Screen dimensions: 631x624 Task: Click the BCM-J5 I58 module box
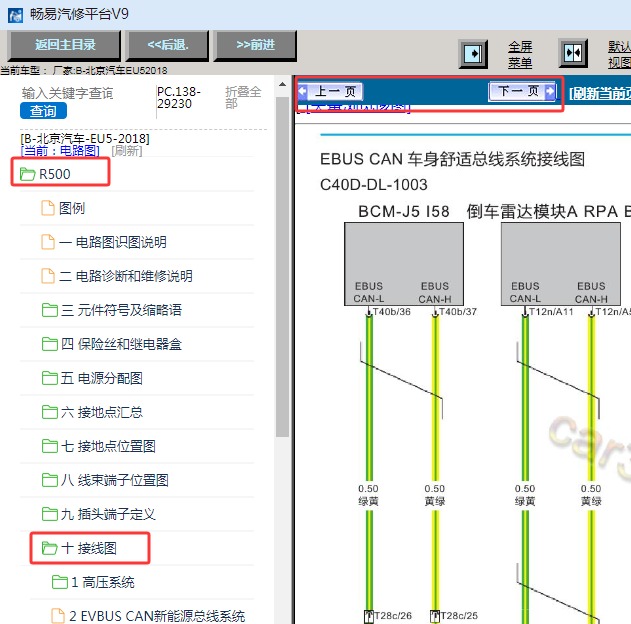(x=404, y=264)
